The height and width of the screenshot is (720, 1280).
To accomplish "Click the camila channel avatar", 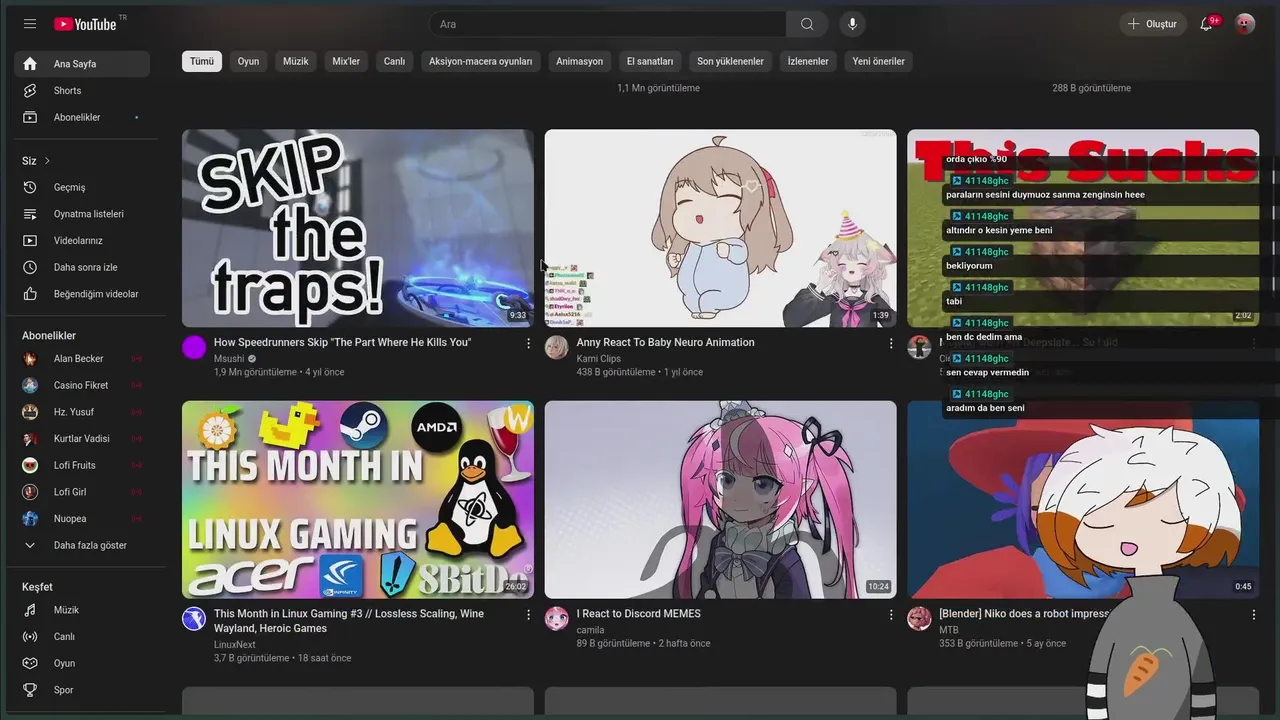I will (x=557, y=619).
